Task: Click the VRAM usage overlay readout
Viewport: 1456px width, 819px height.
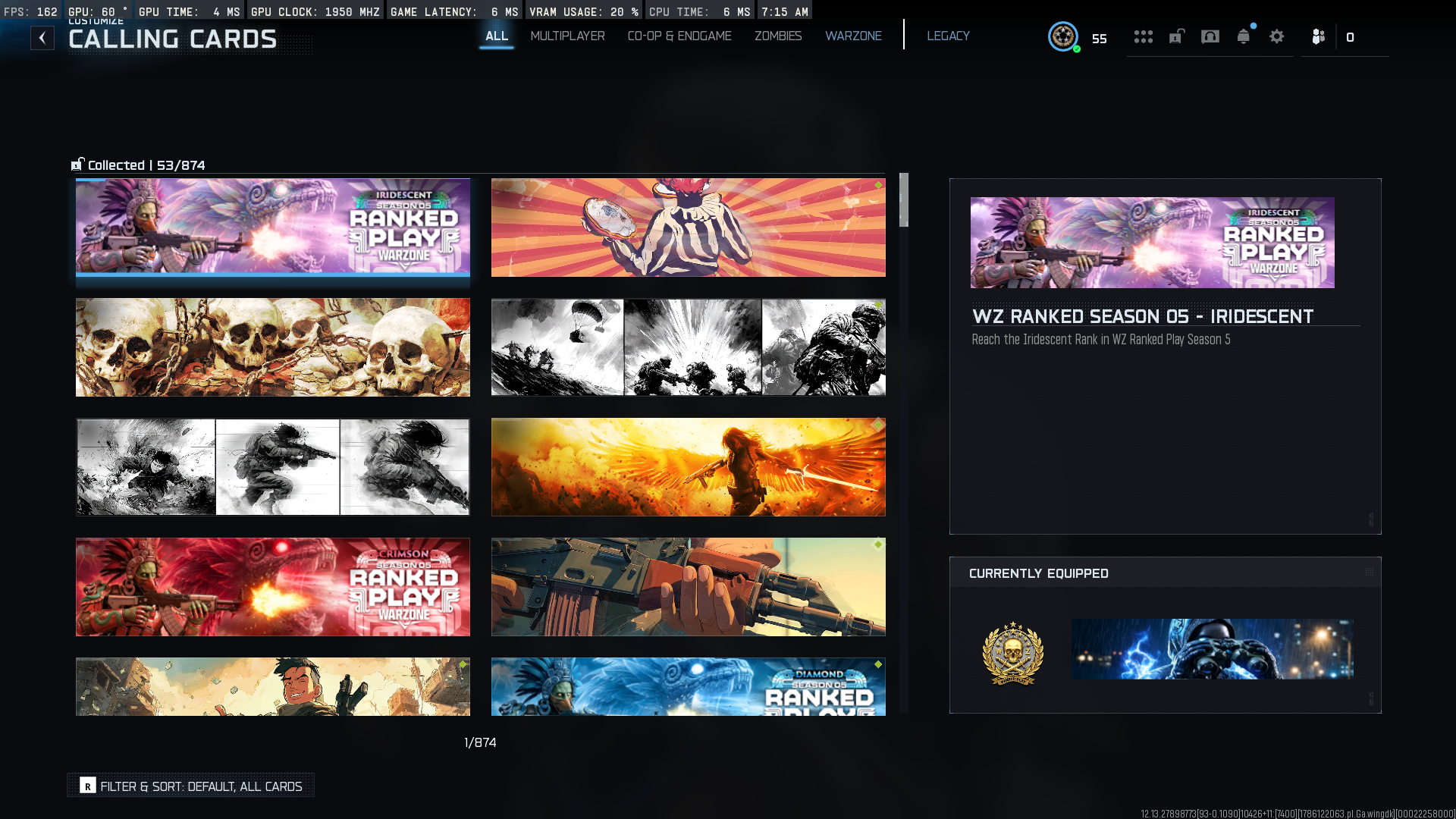Action: coord(584,11)
